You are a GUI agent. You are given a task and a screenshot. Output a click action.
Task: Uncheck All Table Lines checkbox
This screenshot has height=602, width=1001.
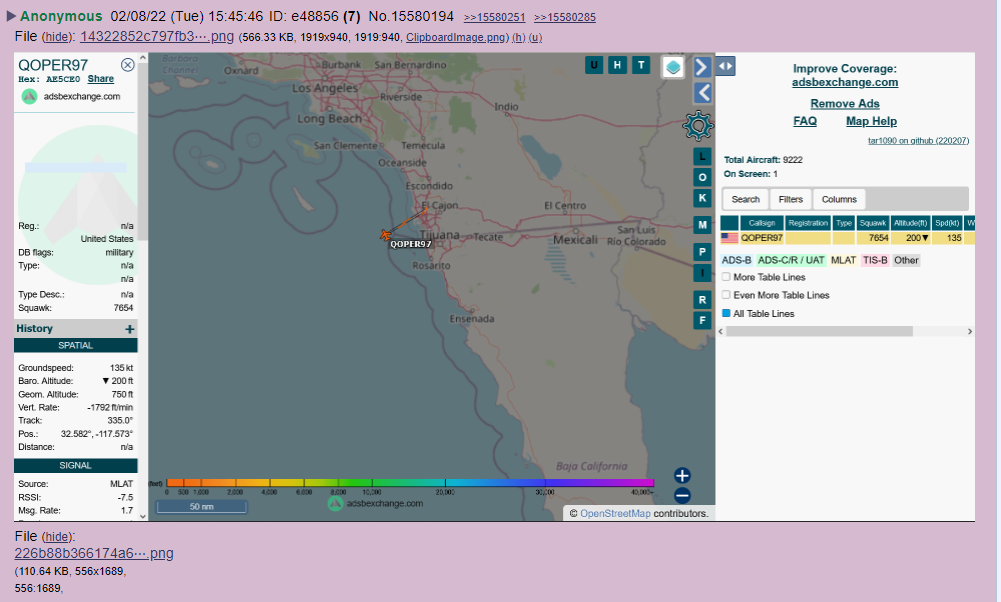[x=726, y=313]
